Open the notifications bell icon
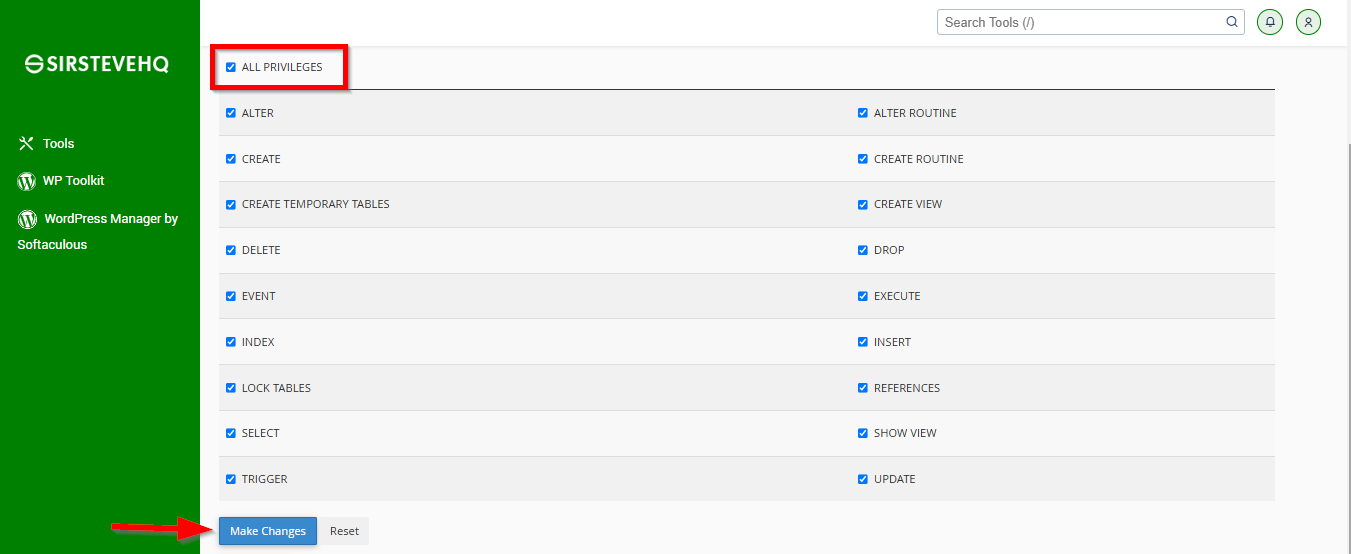The image size is (1351, 554). 1270,22
